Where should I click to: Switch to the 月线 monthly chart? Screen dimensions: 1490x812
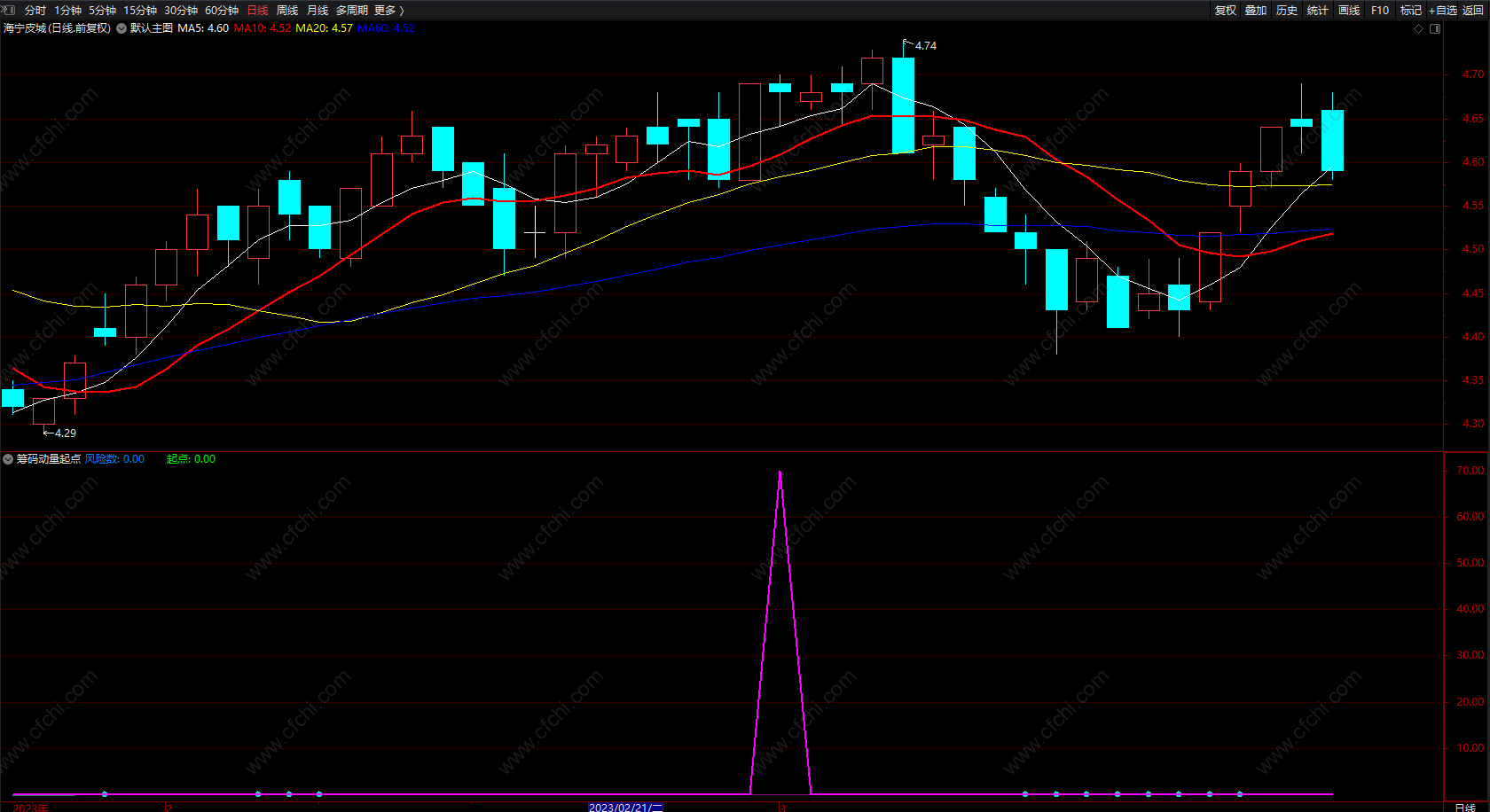(318, 10)
